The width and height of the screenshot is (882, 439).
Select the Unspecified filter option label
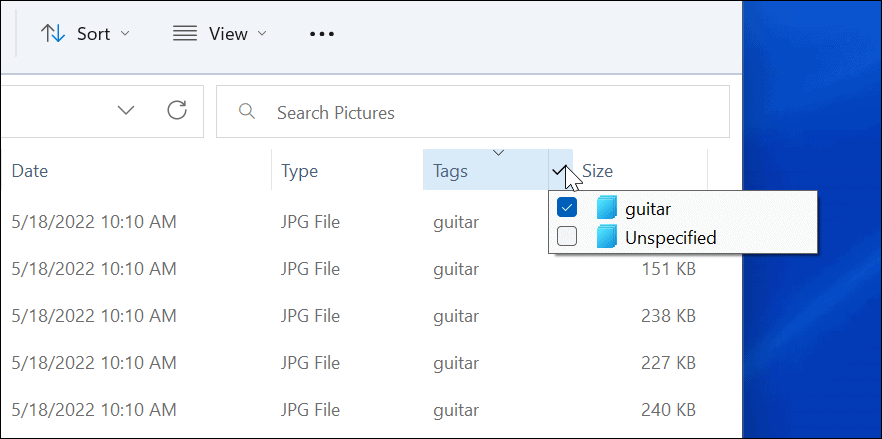point(670,237)
